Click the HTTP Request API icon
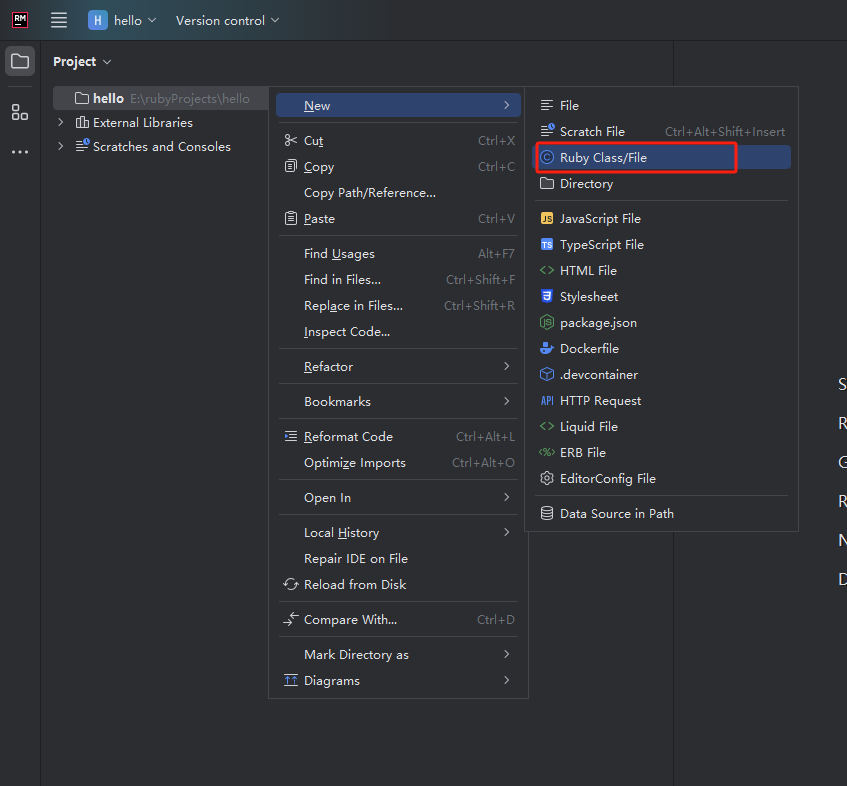 (x=547, y=400)
